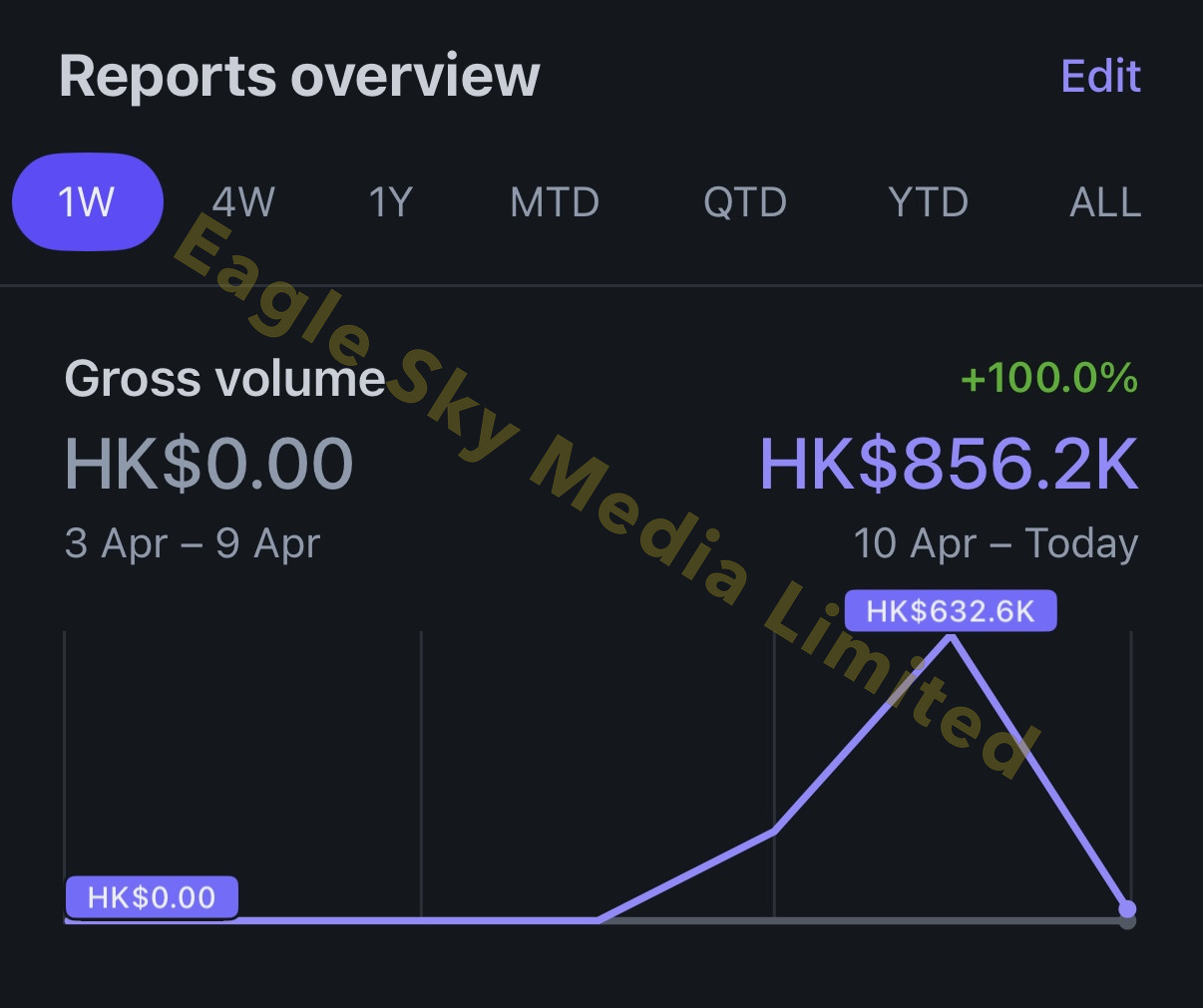
Task: Click the purple endpoint dot on chart
Action: 1127,908
